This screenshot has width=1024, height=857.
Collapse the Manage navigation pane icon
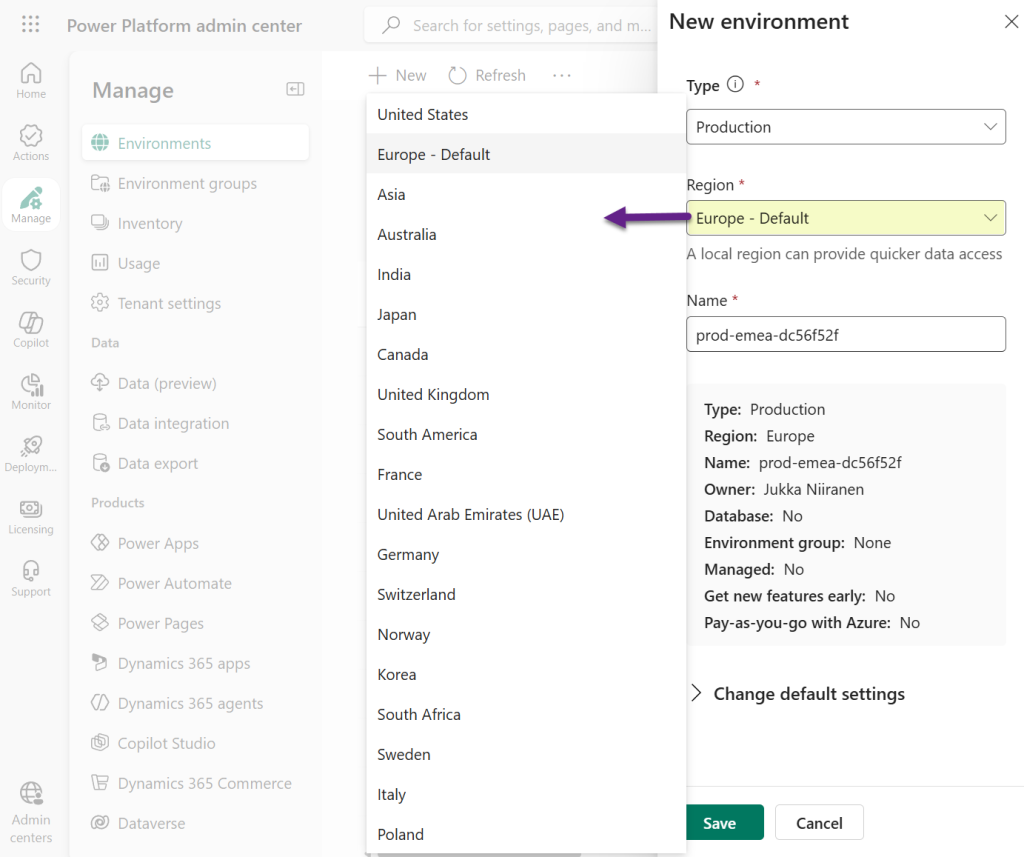click(295, 89)
